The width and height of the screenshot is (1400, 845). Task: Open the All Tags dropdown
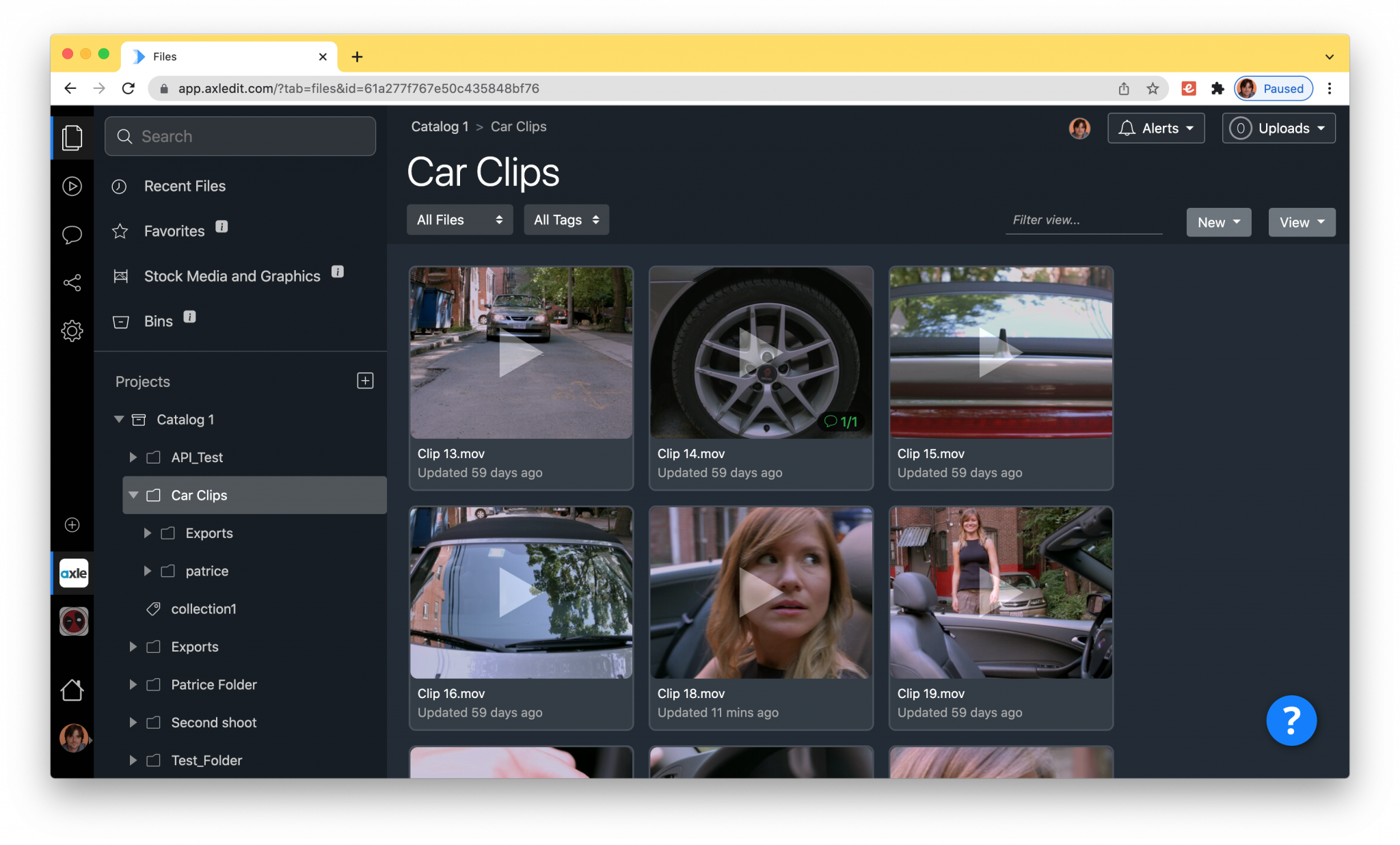click(566, 220)
